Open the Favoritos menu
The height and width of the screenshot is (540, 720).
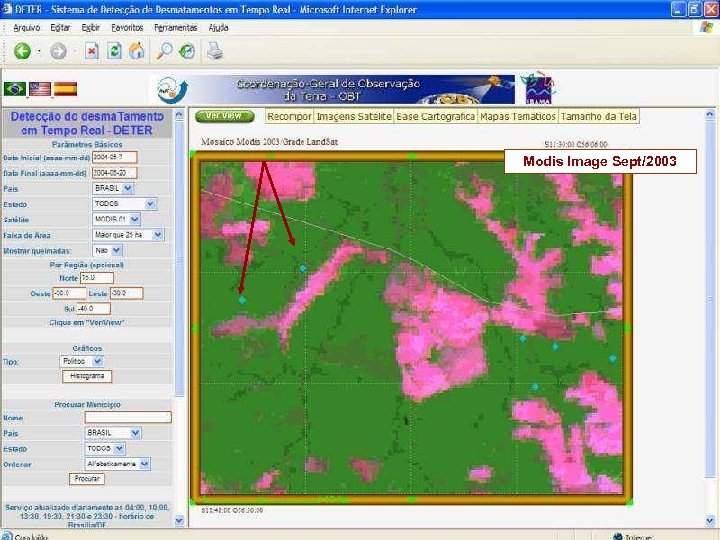[127, 28]
